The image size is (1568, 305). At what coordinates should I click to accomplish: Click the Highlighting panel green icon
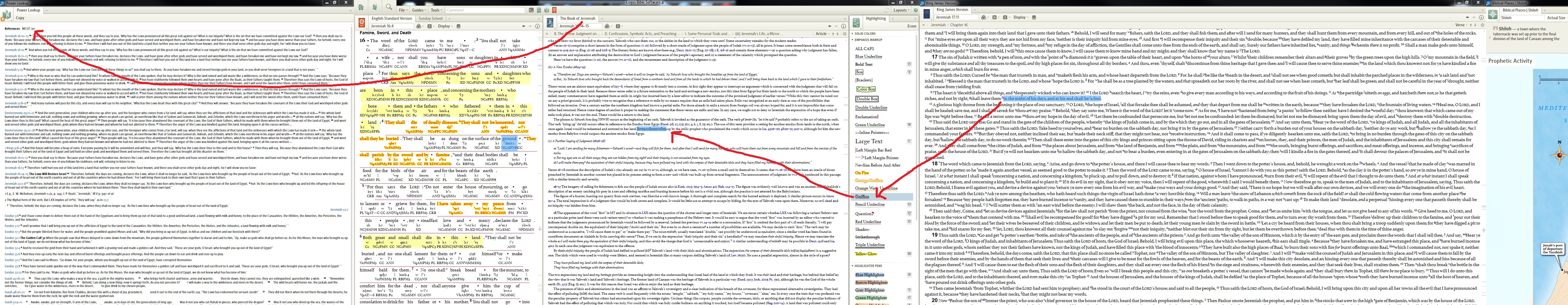tap(857, 22)
